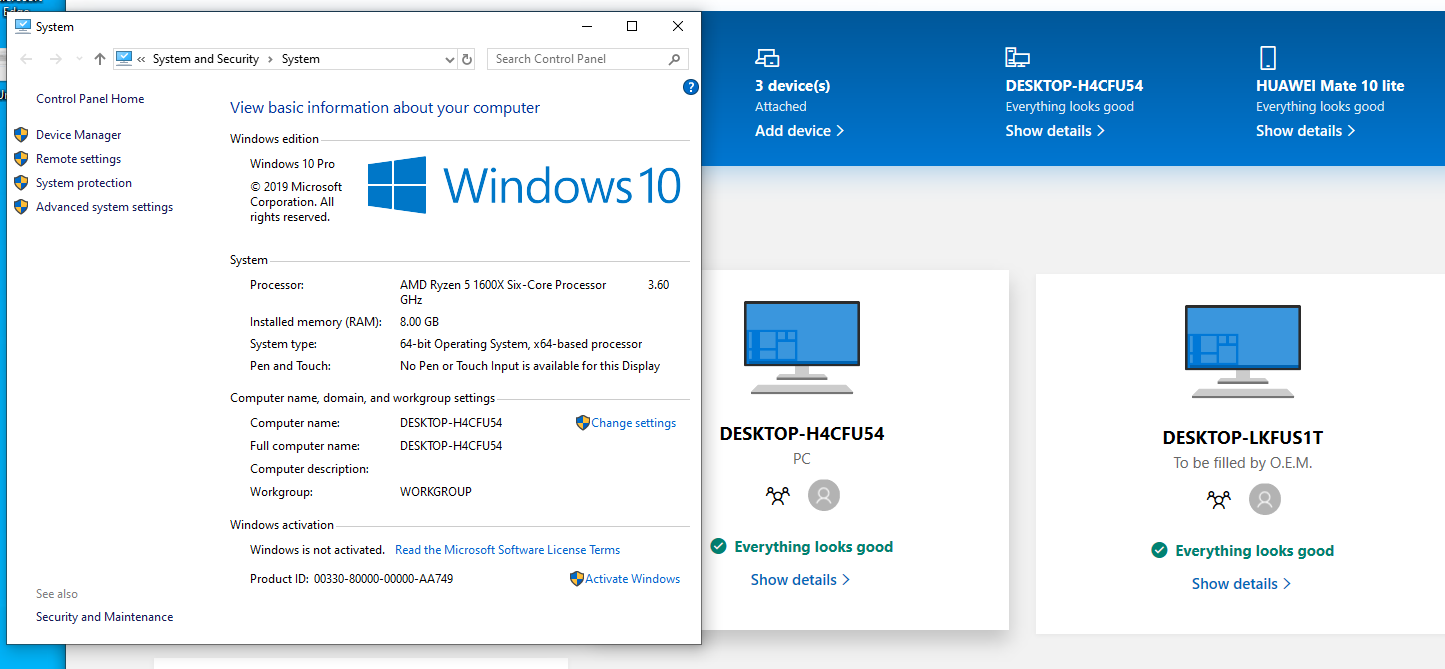1445x669 pixels.
Task: Click the Windows 10 logo
Action: (524, 185)
